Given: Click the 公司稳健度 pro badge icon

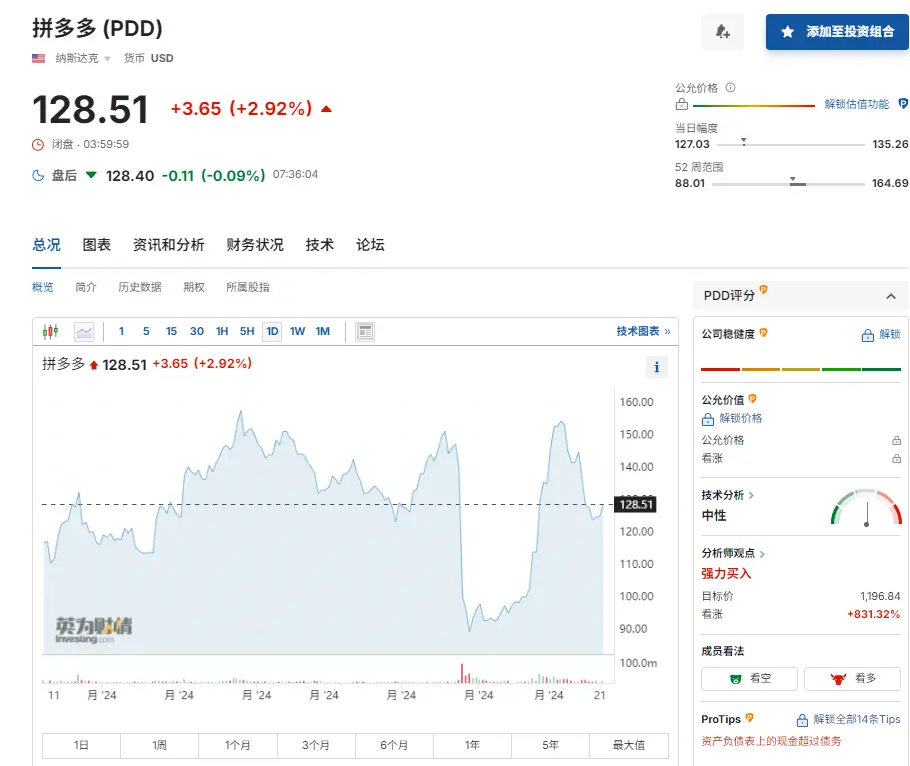Looking at the screenshot, I should [x=764, y=333].
